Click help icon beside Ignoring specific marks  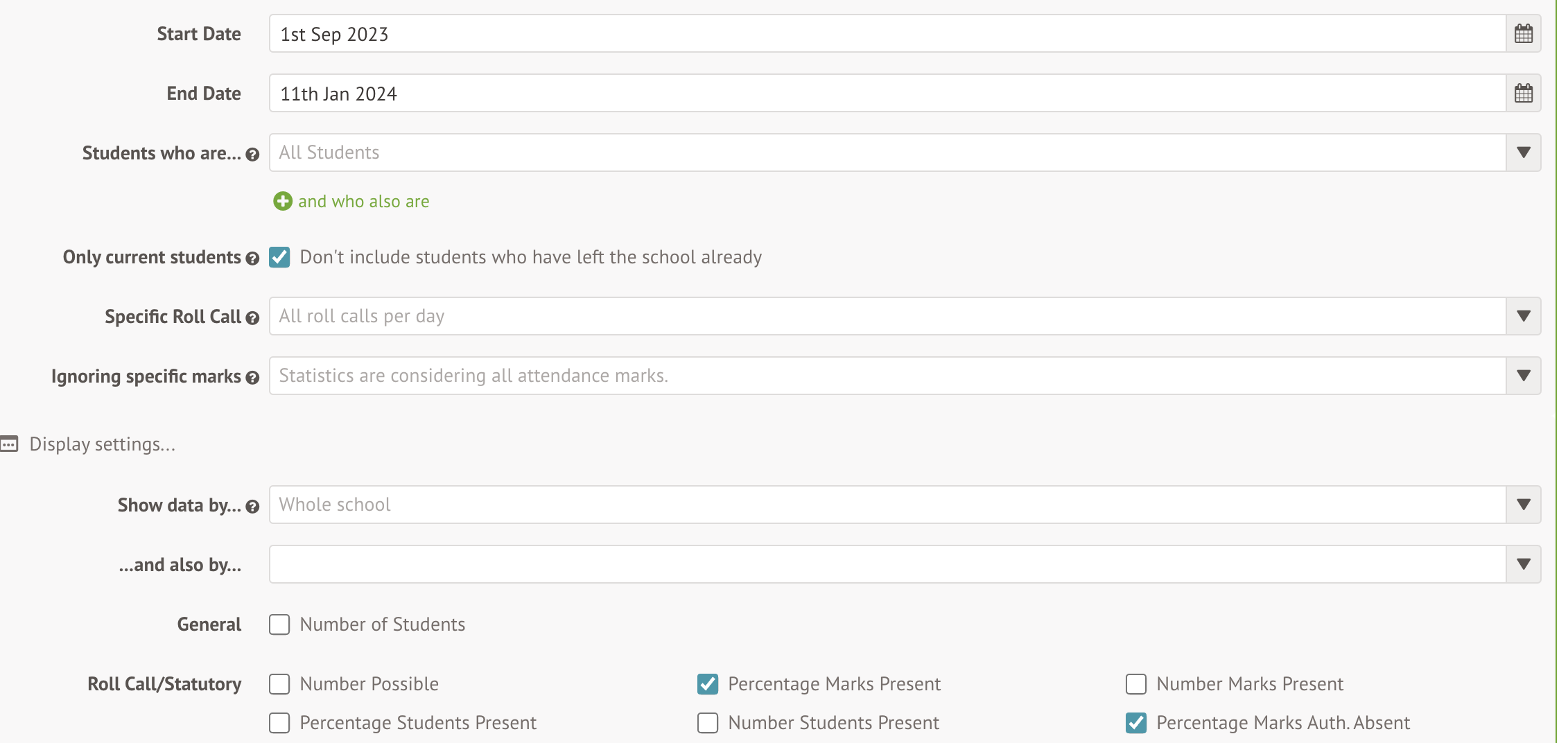coord(252,378)
